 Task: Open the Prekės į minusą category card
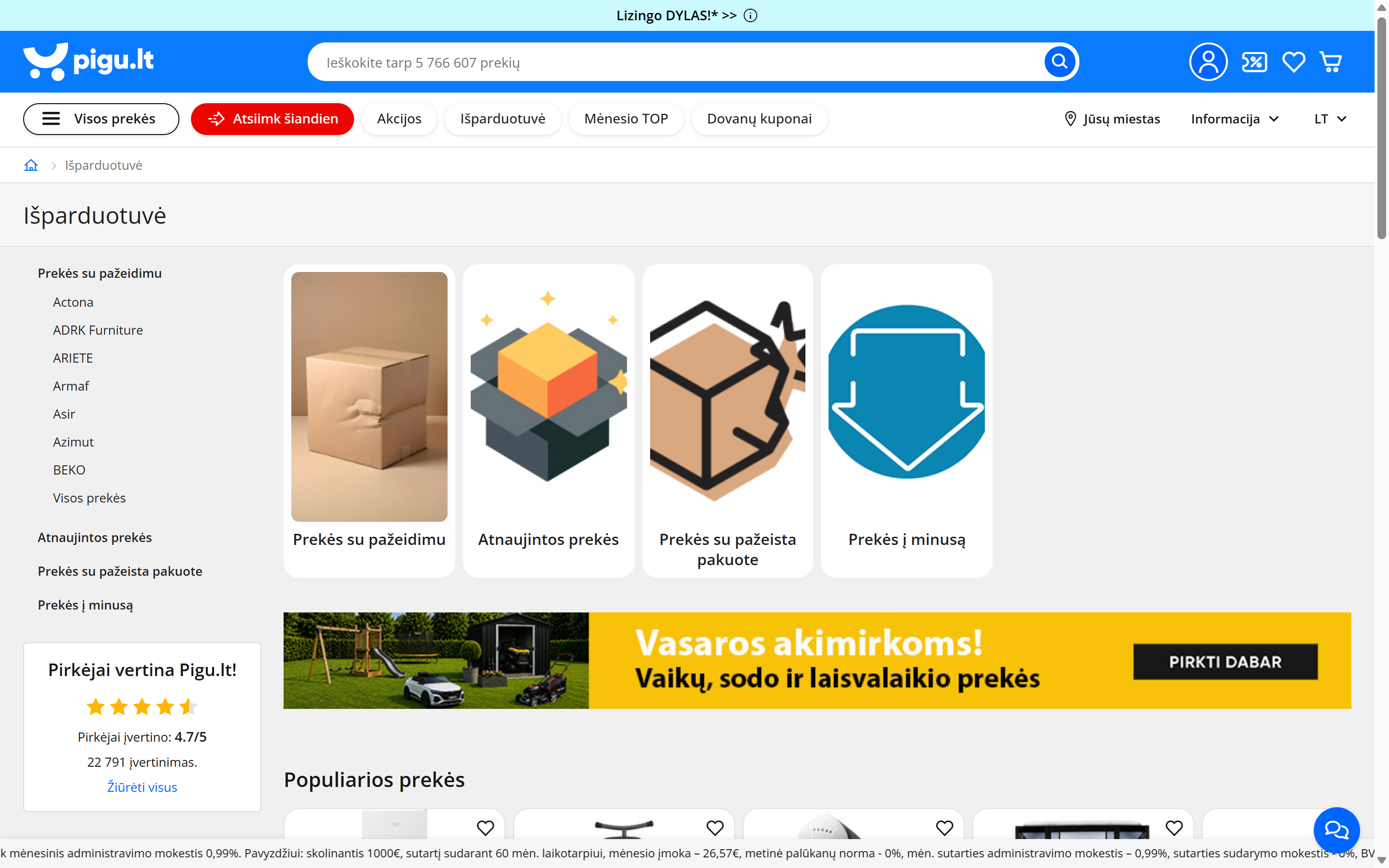point(906,421)
